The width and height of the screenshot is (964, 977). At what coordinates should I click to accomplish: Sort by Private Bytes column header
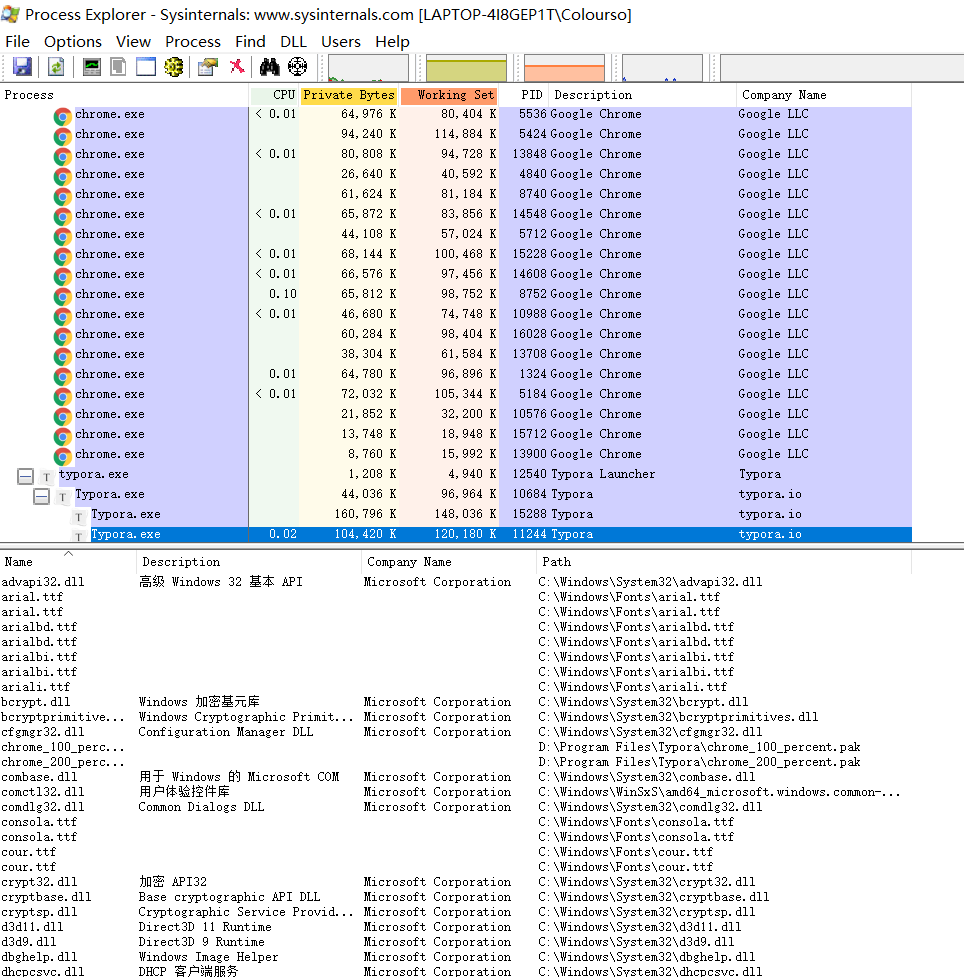349,95
